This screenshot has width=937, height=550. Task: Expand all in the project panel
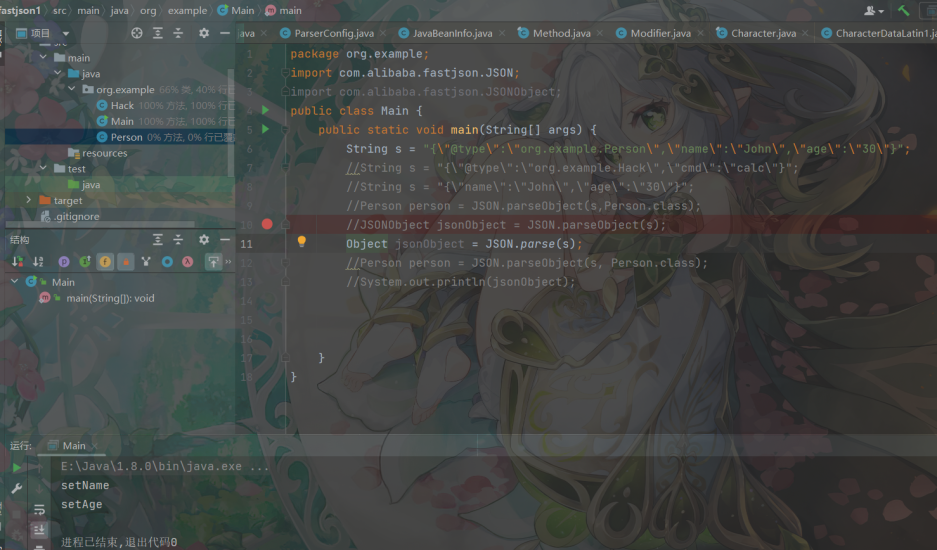coord(158,33)
